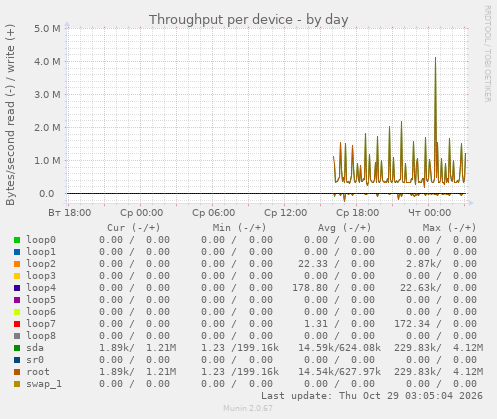Click the sda average value 14.59k/624.08k

point(339,348)
